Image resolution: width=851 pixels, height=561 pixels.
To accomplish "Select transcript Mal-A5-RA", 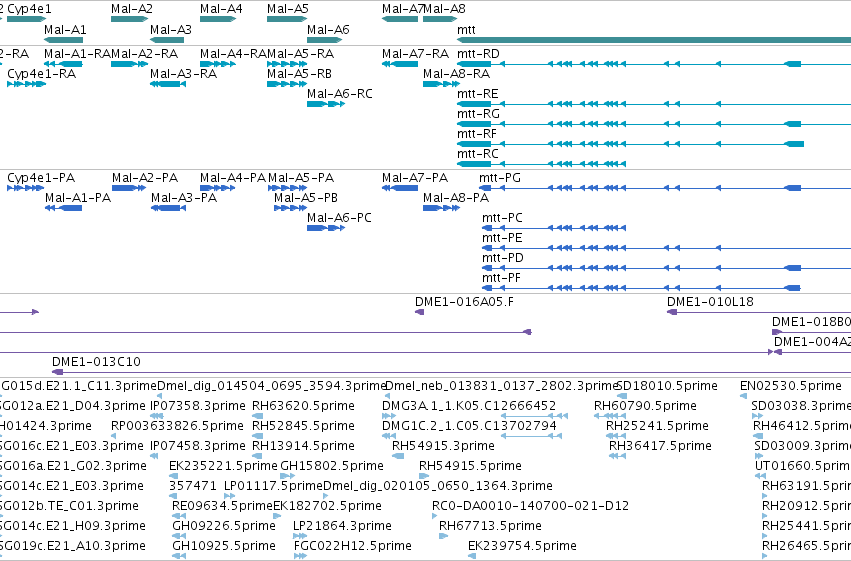I will 287,64.
